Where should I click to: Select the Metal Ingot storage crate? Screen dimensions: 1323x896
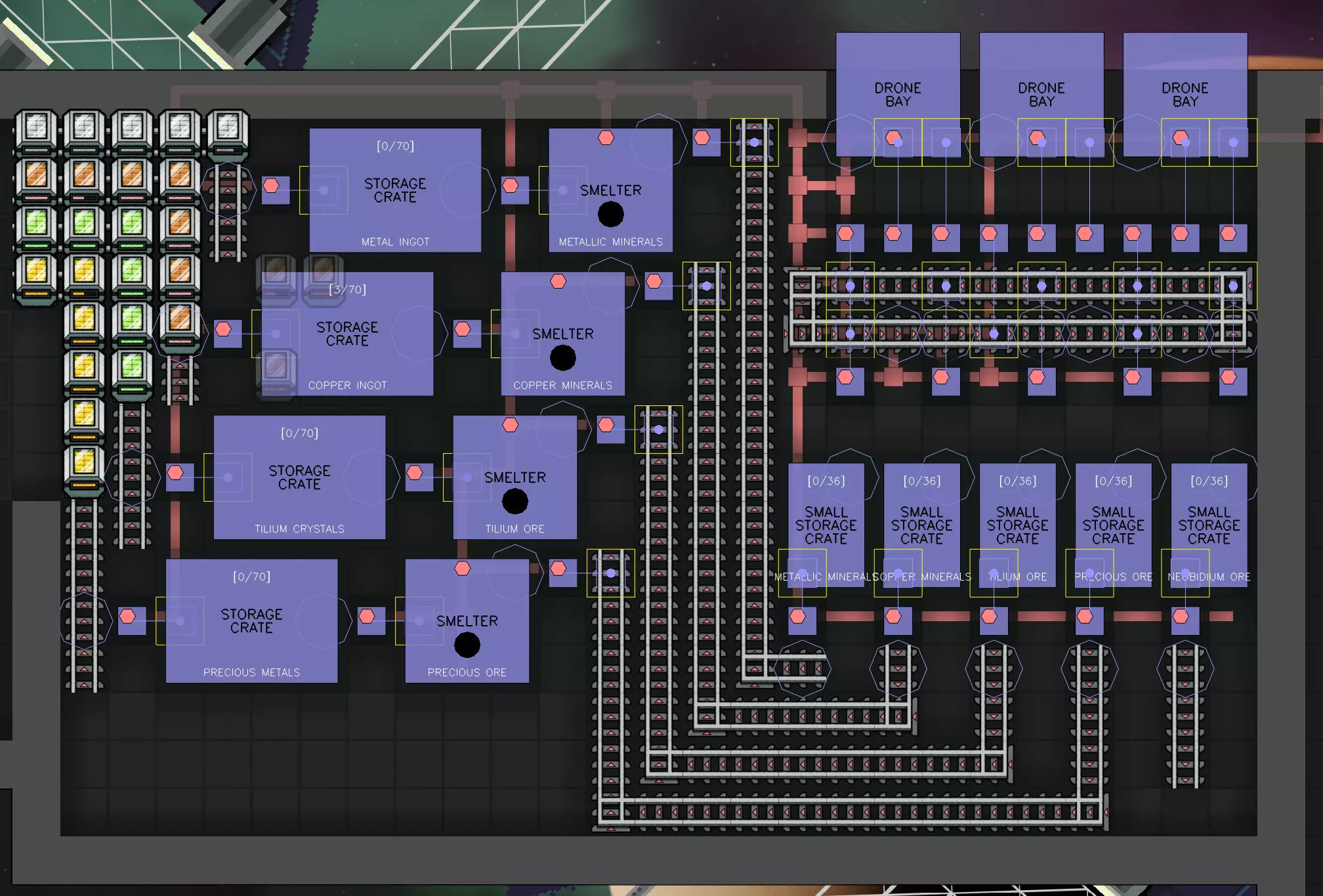coord(394,190)
